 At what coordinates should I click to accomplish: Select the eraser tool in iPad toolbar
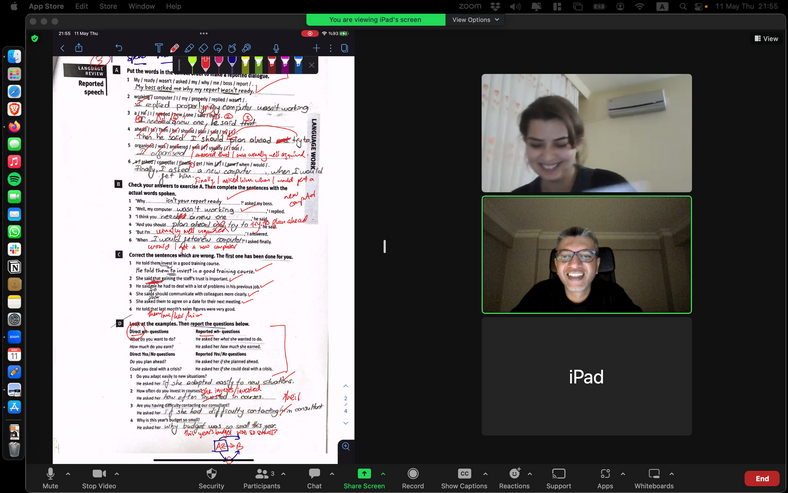[x=204, y=48]
